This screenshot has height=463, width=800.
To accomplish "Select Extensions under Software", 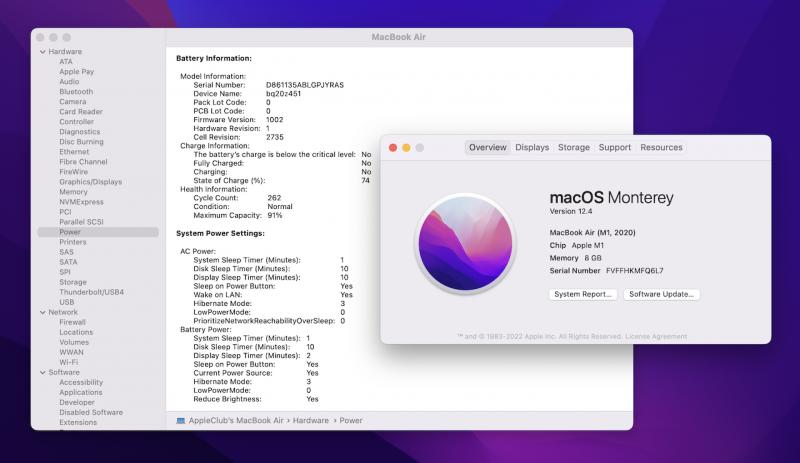I will pos(78,422).
